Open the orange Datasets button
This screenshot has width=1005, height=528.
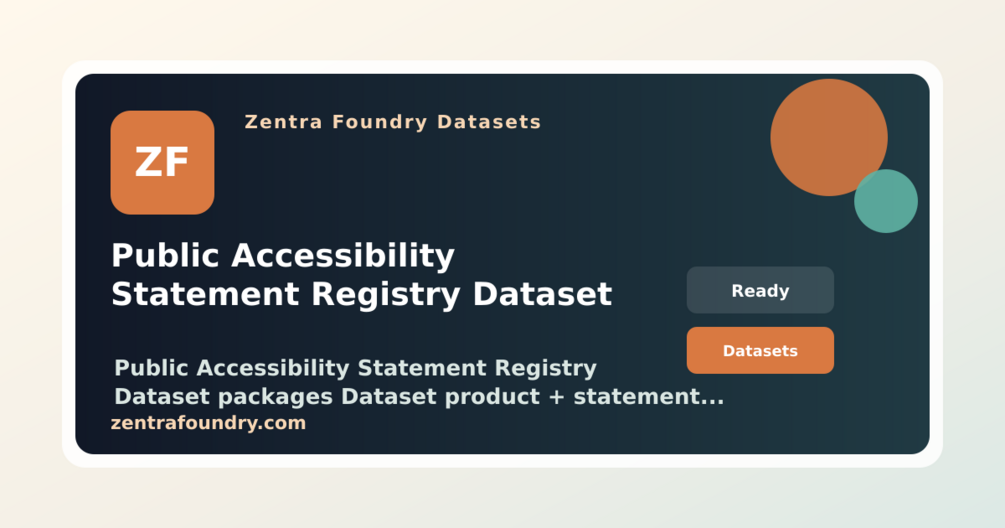tap(760, 351)
